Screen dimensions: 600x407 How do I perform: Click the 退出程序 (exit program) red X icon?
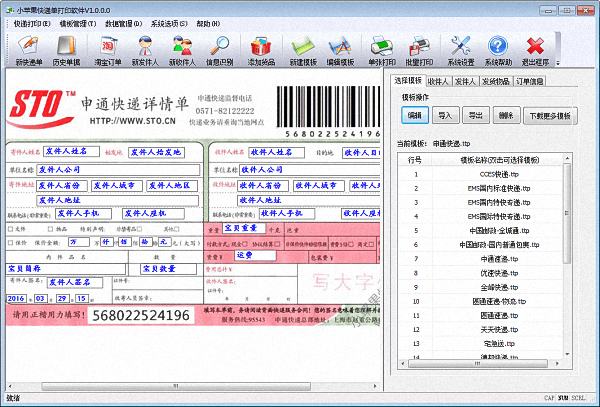[x=535, y=47]
